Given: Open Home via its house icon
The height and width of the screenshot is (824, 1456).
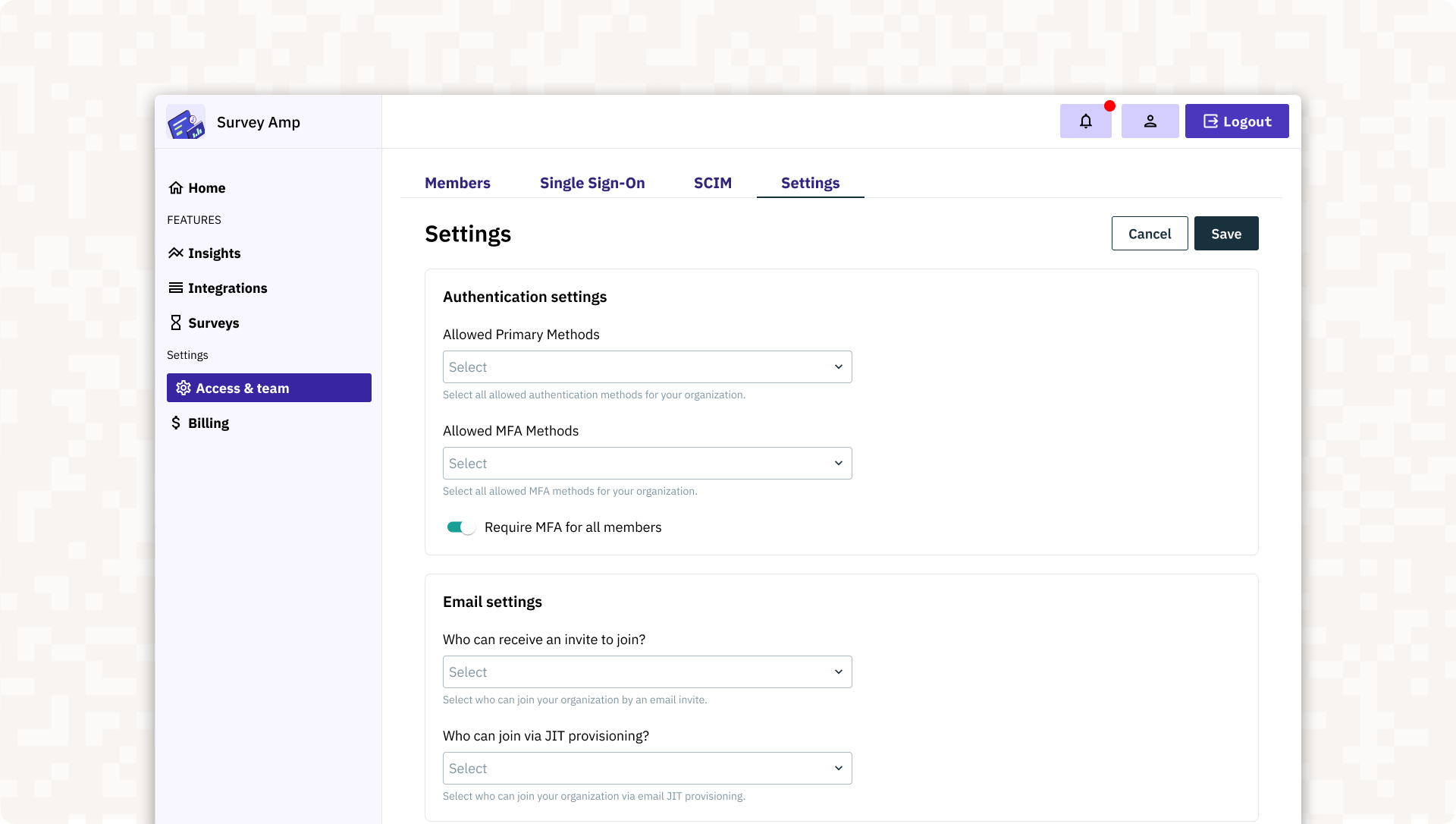Looking at the screenshot, I should click(176, 187).
